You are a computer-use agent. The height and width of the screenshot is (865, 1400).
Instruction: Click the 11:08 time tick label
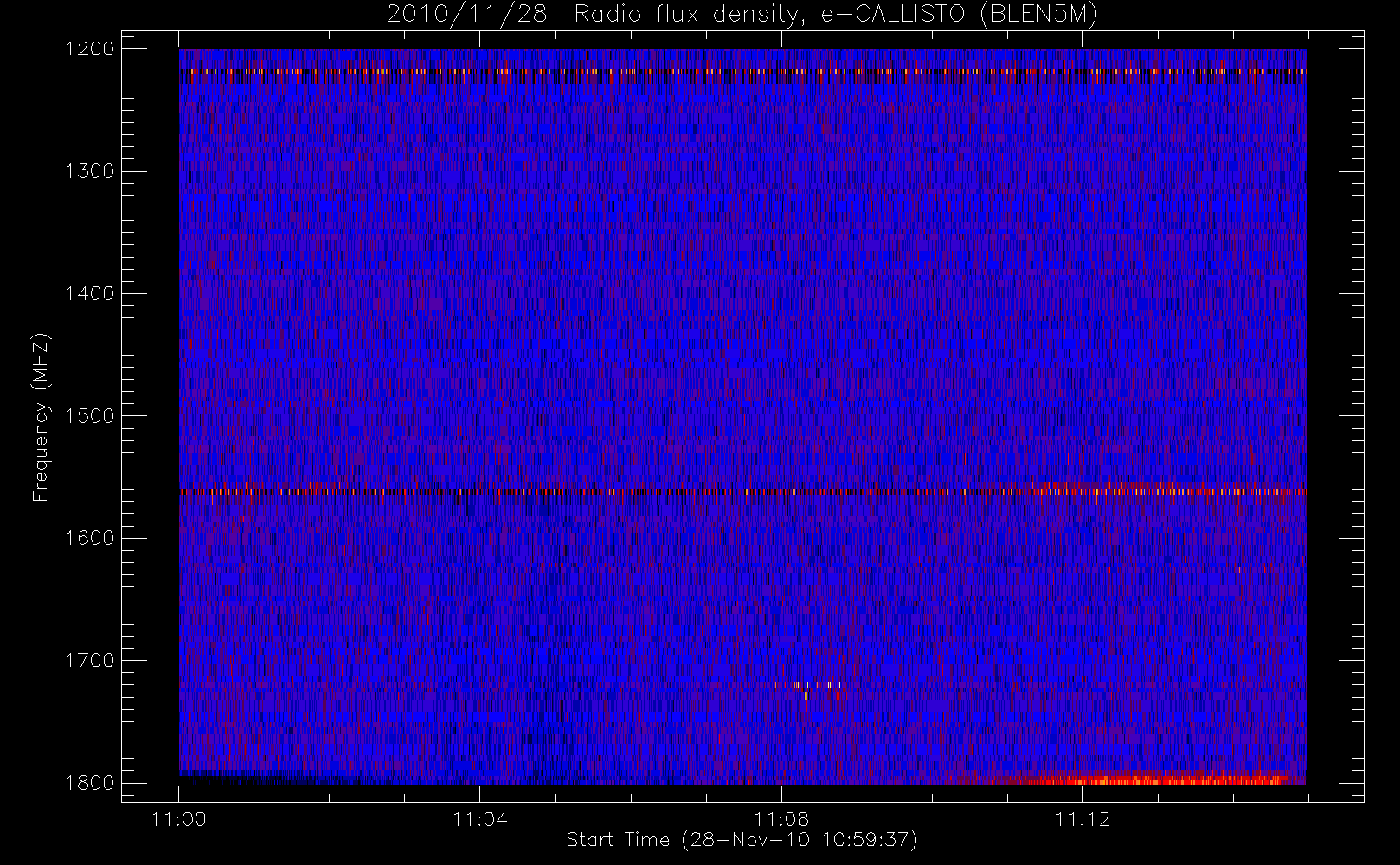click(x=781, y=819)
